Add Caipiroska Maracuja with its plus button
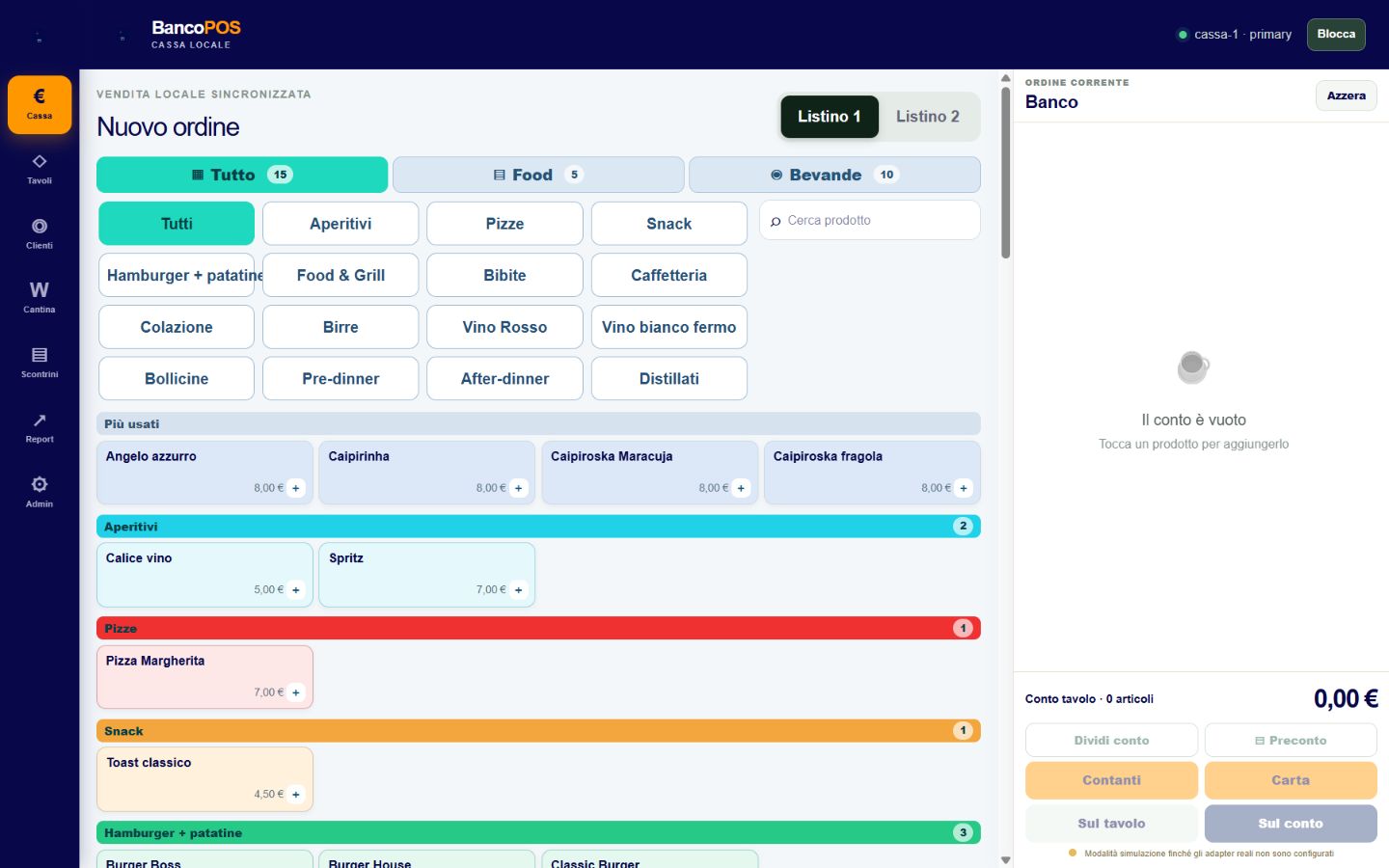 741,488
